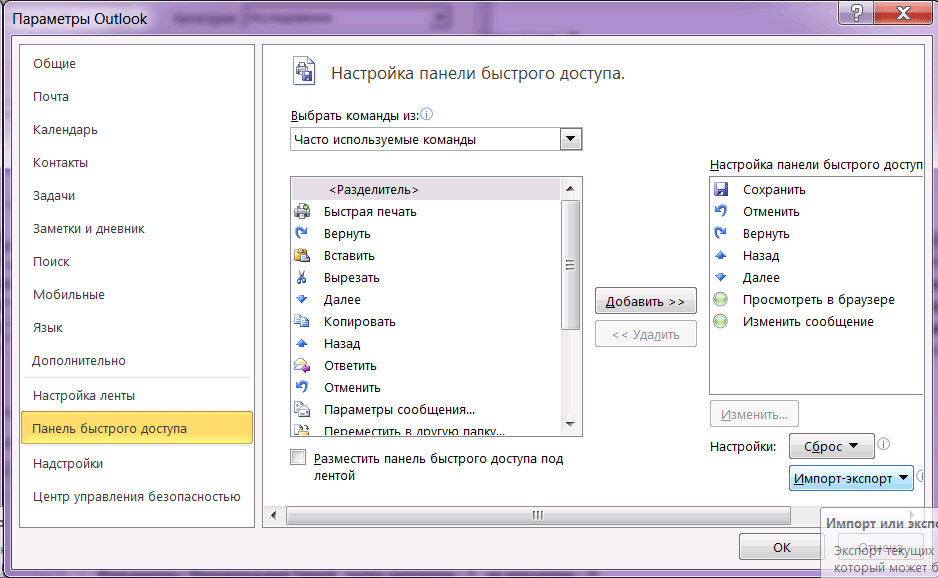This screenshot has height=578, width=938.
Task: Click the Quick Print printer icon
Action: [x=302, y=211]
